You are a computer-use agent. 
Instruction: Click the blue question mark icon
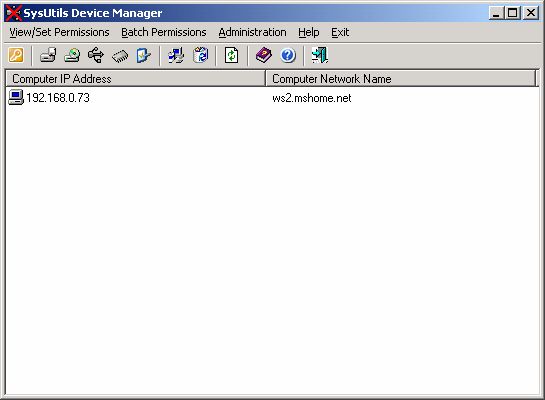pyautogui.click(x=288, y=55)
